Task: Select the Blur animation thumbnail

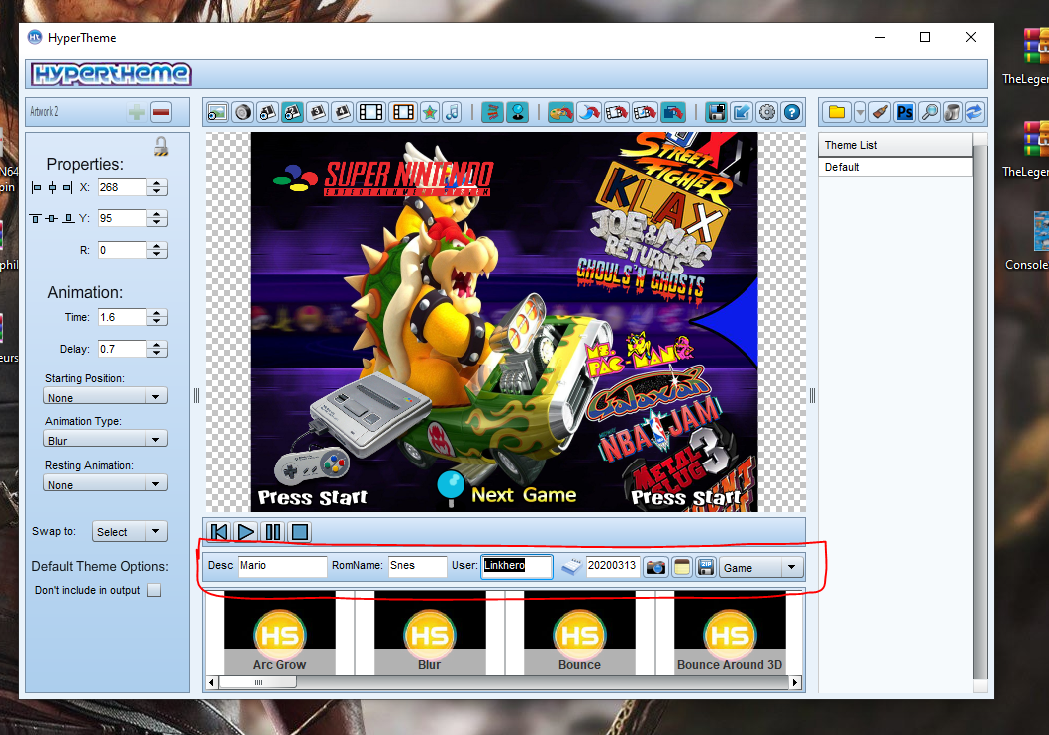Action: 430,633
